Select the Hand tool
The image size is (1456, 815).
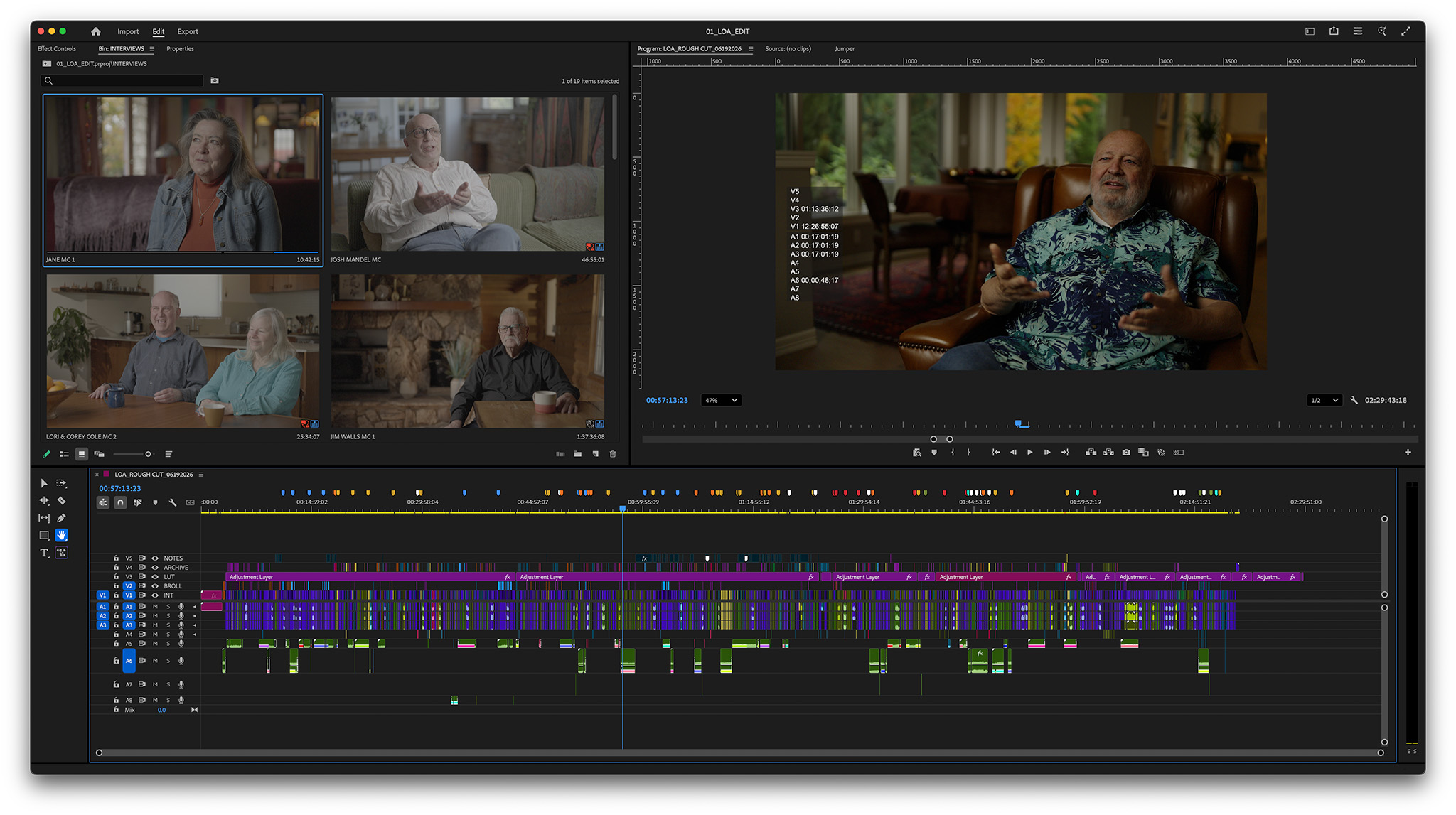62,535
